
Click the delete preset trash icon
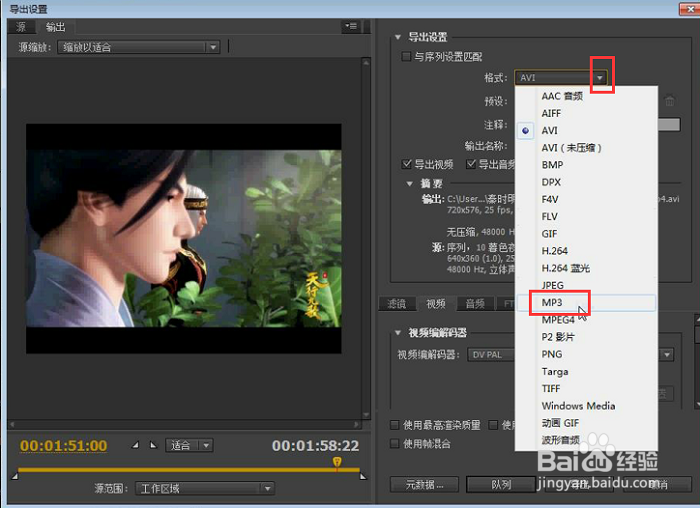[x=670, y=100]
